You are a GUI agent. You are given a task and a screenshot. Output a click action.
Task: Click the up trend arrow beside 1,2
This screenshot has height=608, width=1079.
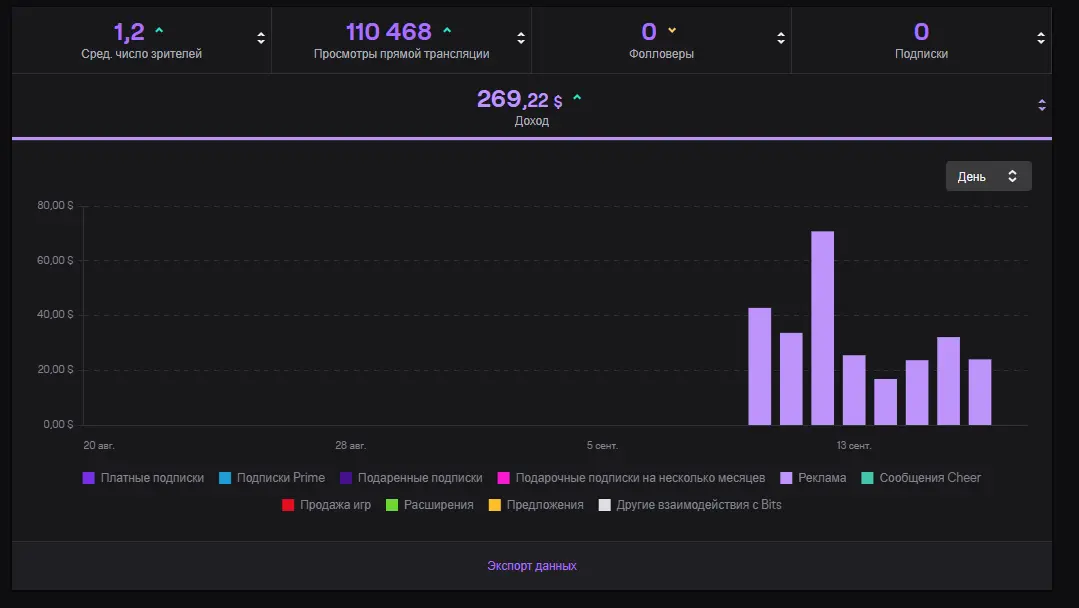click(160, 30)
